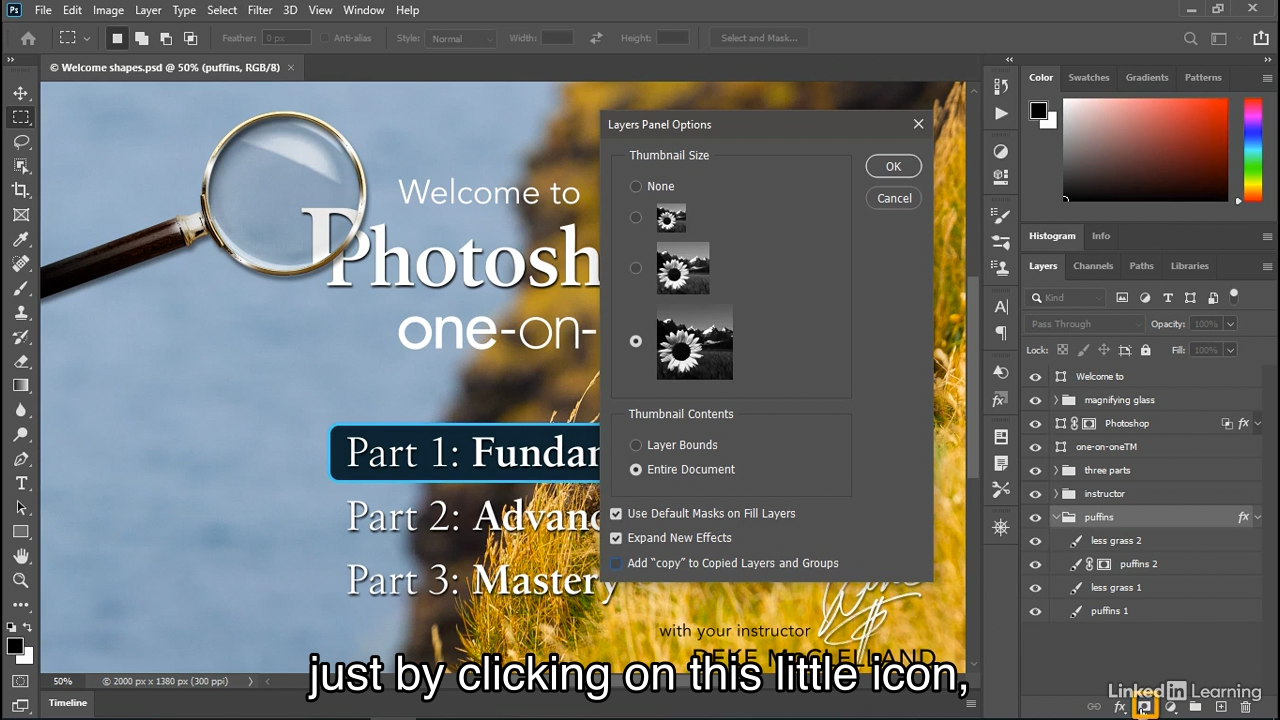Open the Filter menu

click(260, 10)
